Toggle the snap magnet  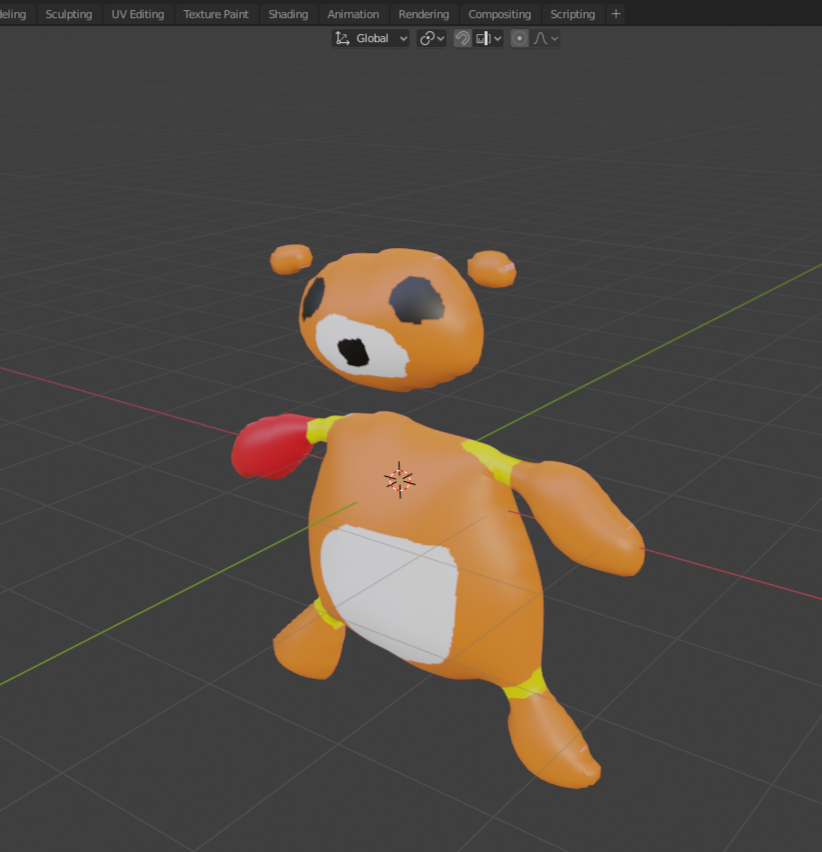[462, 39]
